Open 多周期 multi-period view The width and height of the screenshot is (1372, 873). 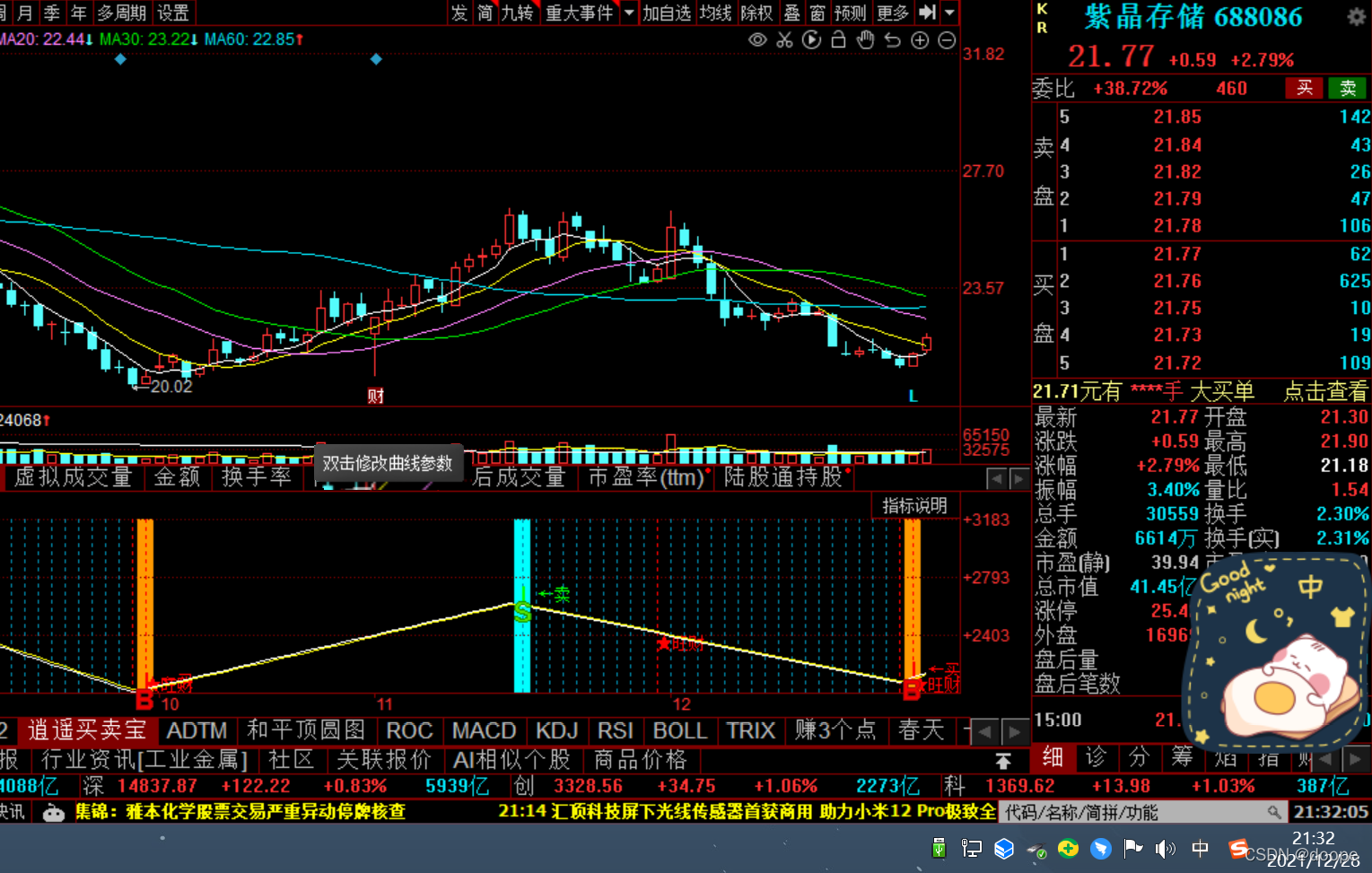click(x=122, y=13)
